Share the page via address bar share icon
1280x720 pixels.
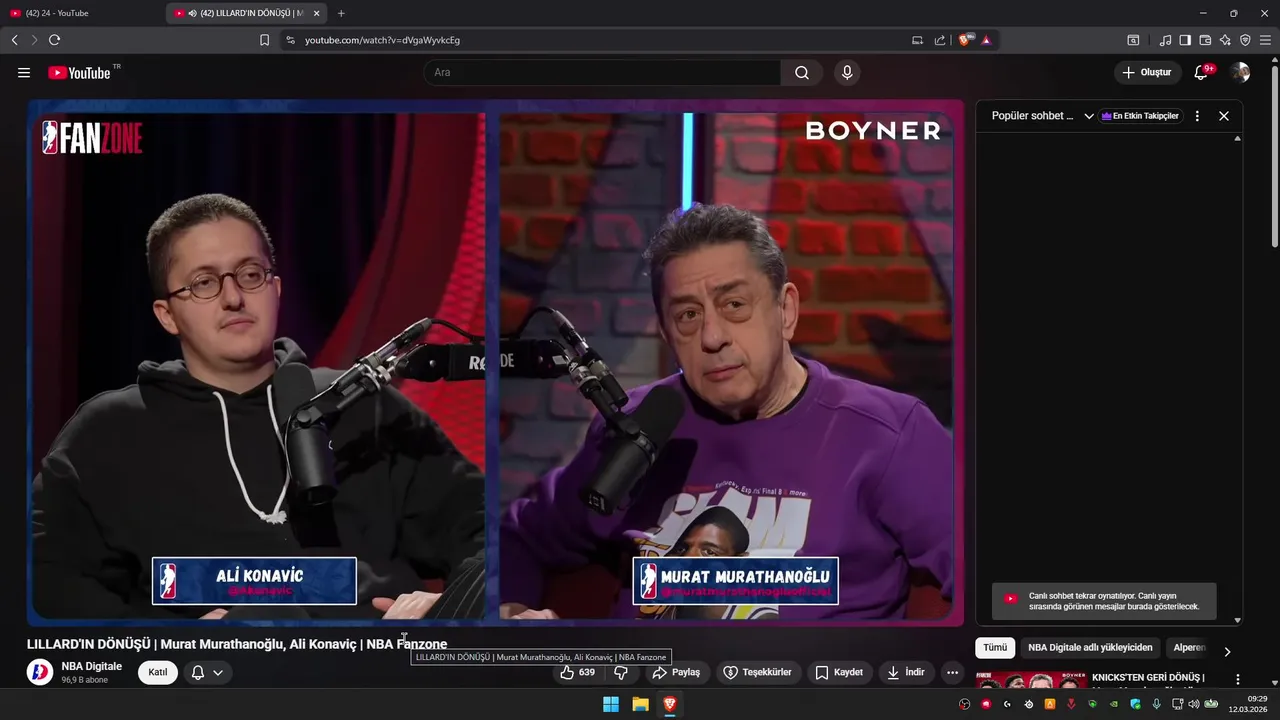tap(940, 40)
